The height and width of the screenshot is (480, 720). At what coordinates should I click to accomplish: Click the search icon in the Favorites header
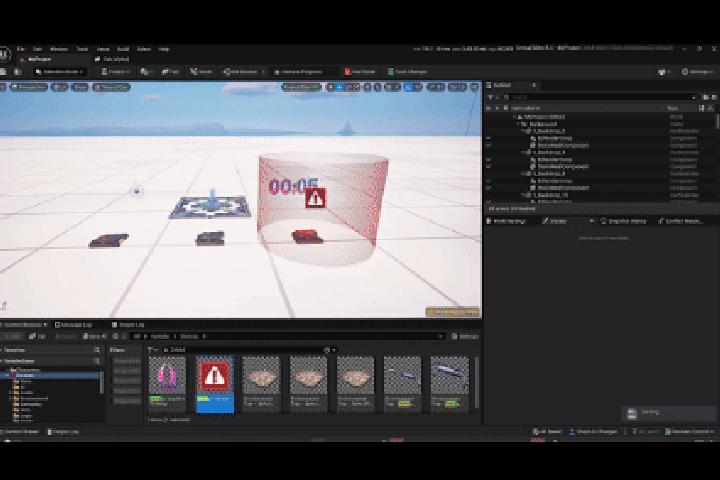coord(97,350)
